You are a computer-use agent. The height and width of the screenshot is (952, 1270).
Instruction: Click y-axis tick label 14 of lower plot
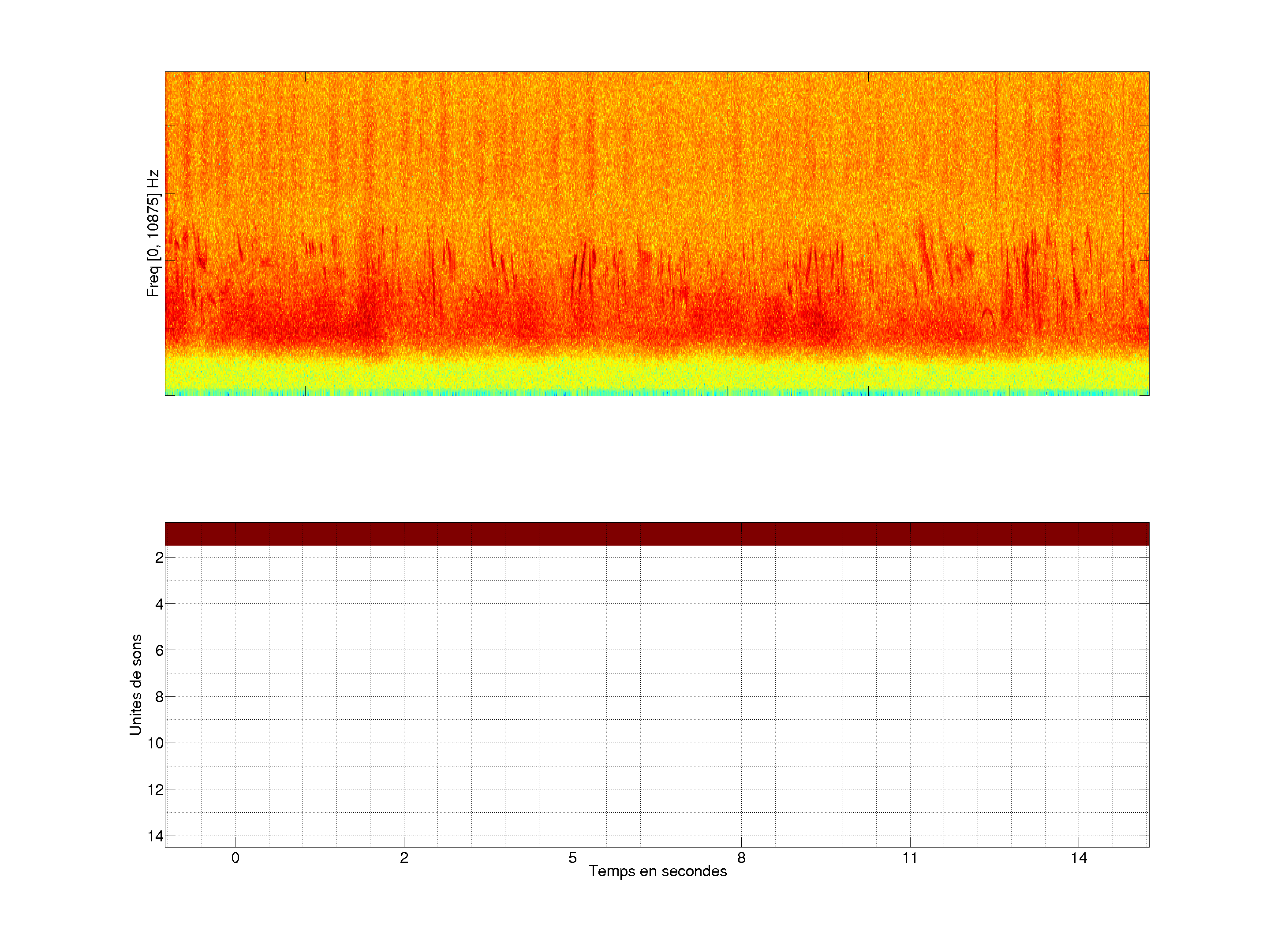pos(156,836)
